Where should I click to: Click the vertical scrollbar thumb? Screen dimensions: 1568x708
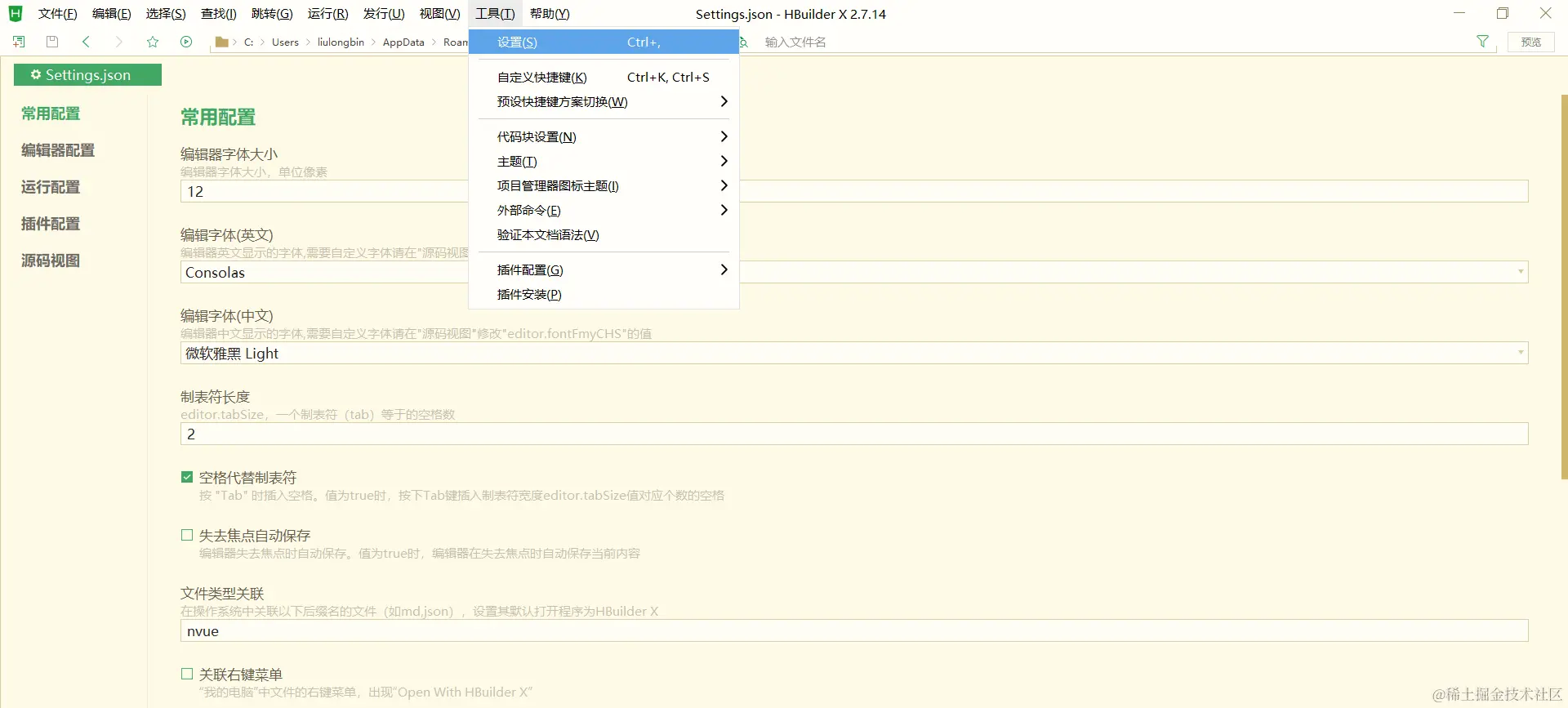click(1564, 286)
